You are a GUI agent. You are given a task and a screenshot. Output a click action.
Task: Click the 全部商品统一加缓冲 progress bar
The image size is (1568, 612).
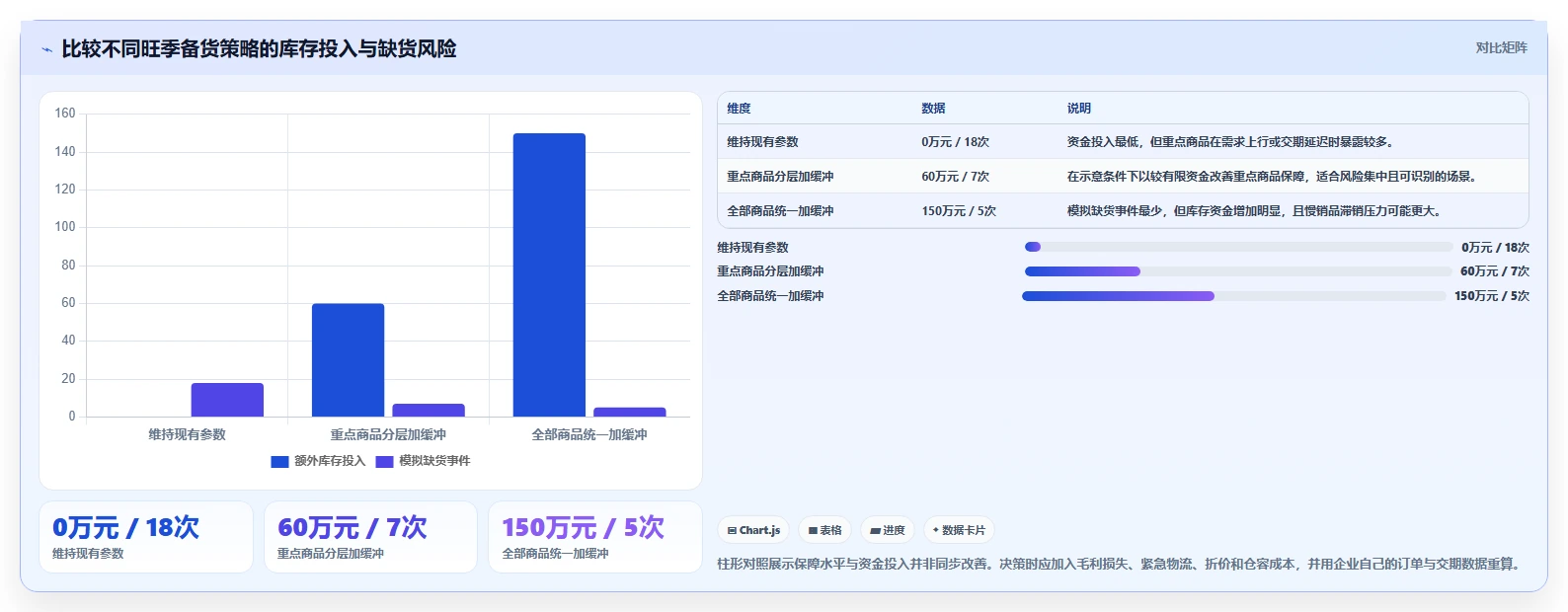pyautogui.click(x=1234, y=296)
